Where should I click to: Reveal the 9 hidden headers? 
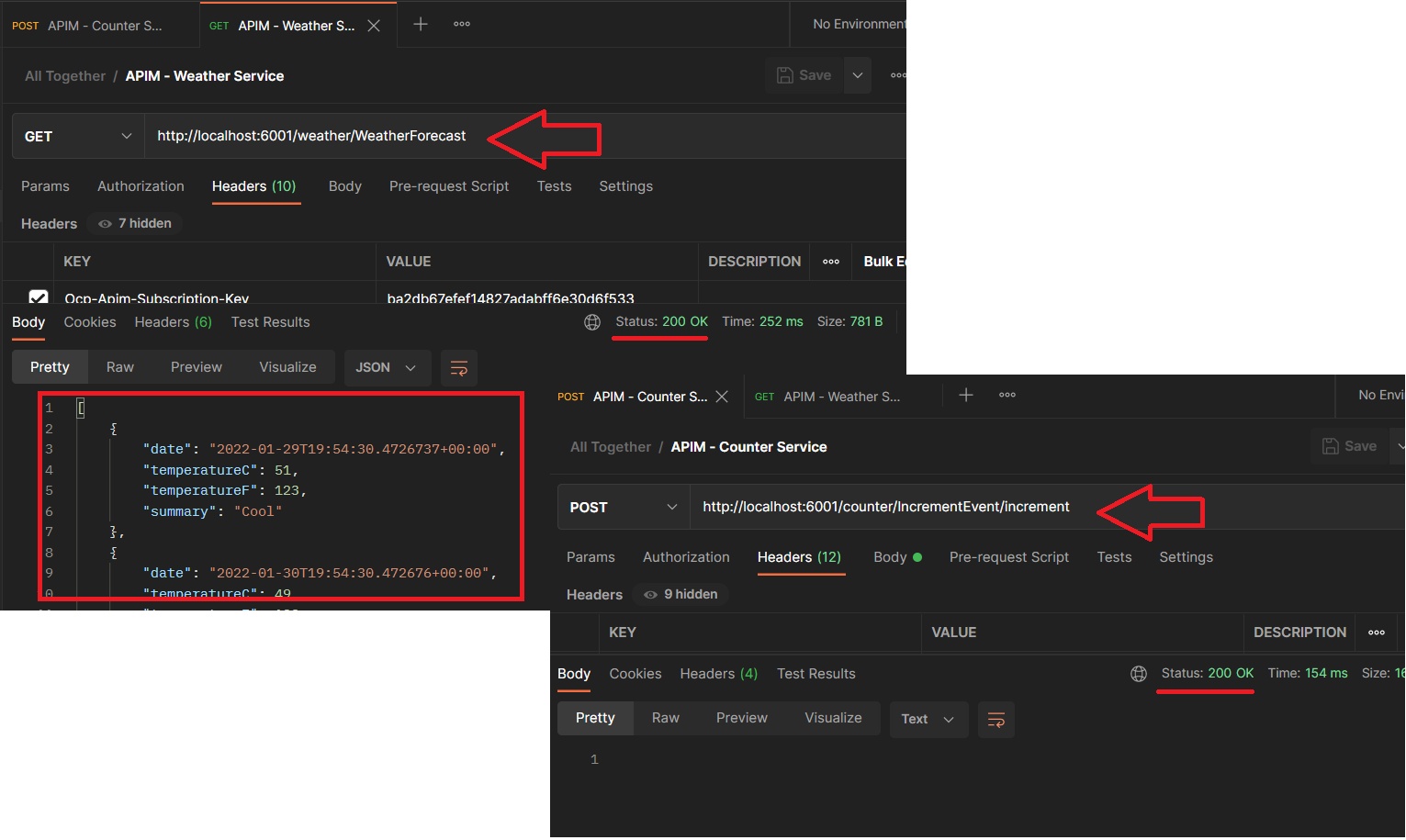(x=681, y=595)
